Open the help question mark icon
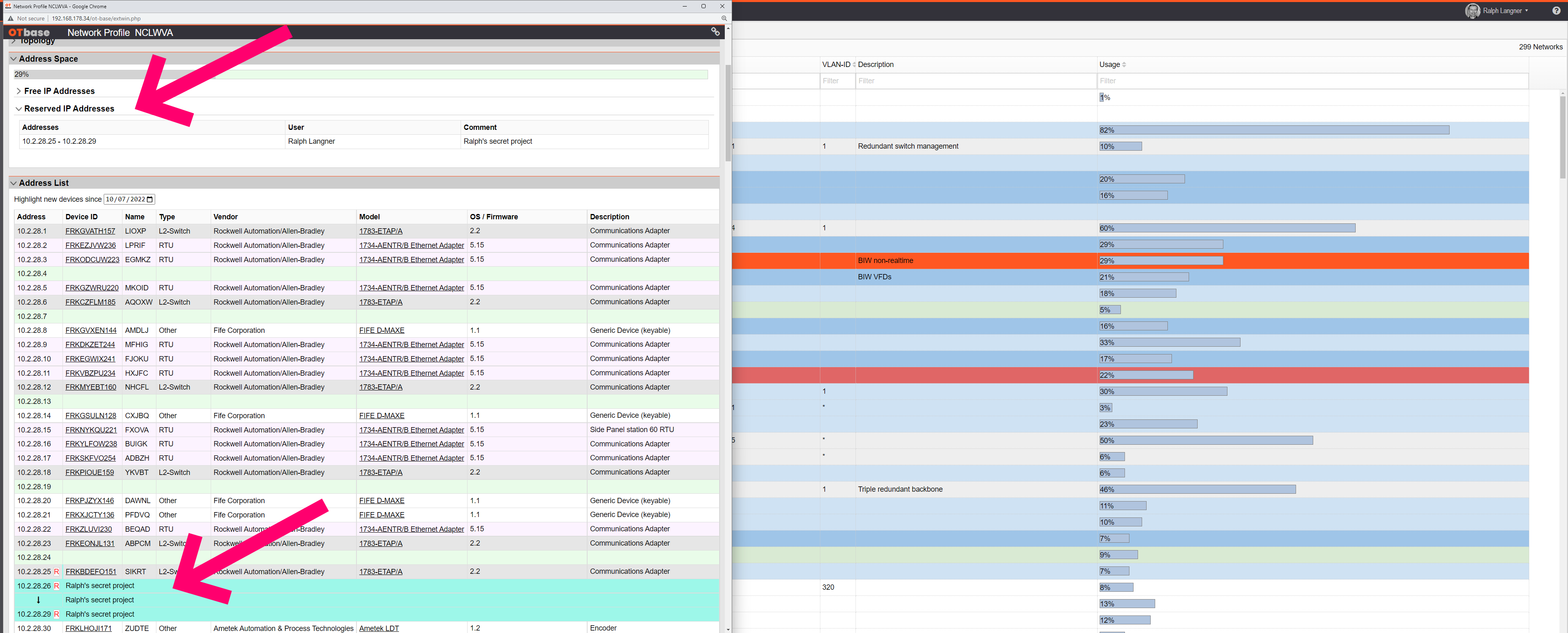The height and width of the screenshot is (633, 1568). coord(1556,10)
